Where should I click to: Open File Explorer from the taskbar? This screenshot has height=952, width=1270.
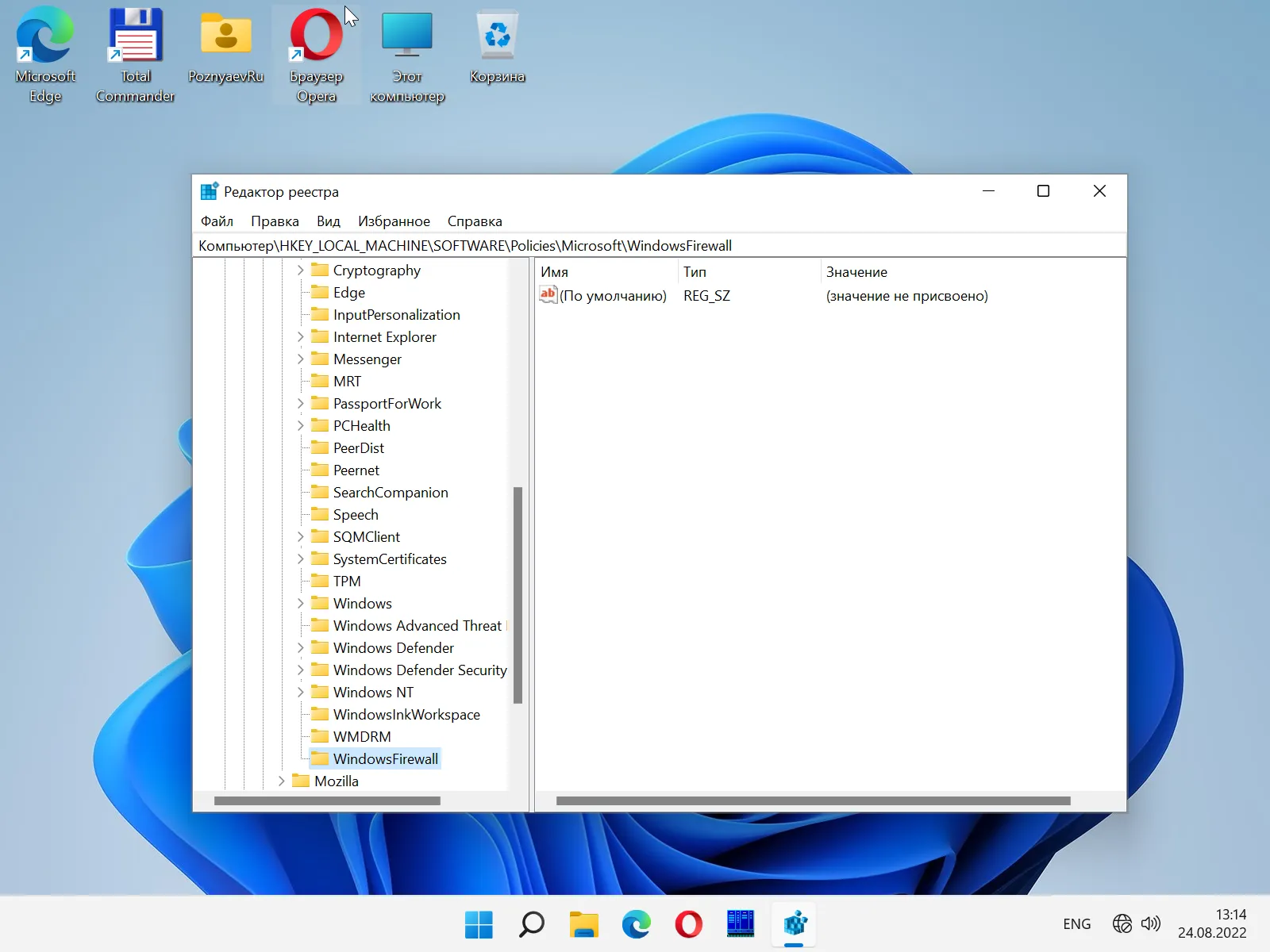point(583,924)
